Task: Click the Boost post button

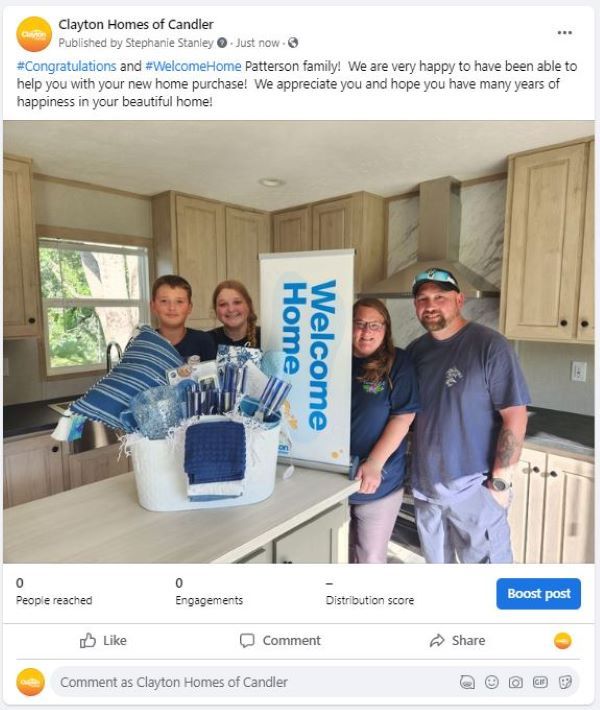Action: pyautogui.click(x=538, y=594)
